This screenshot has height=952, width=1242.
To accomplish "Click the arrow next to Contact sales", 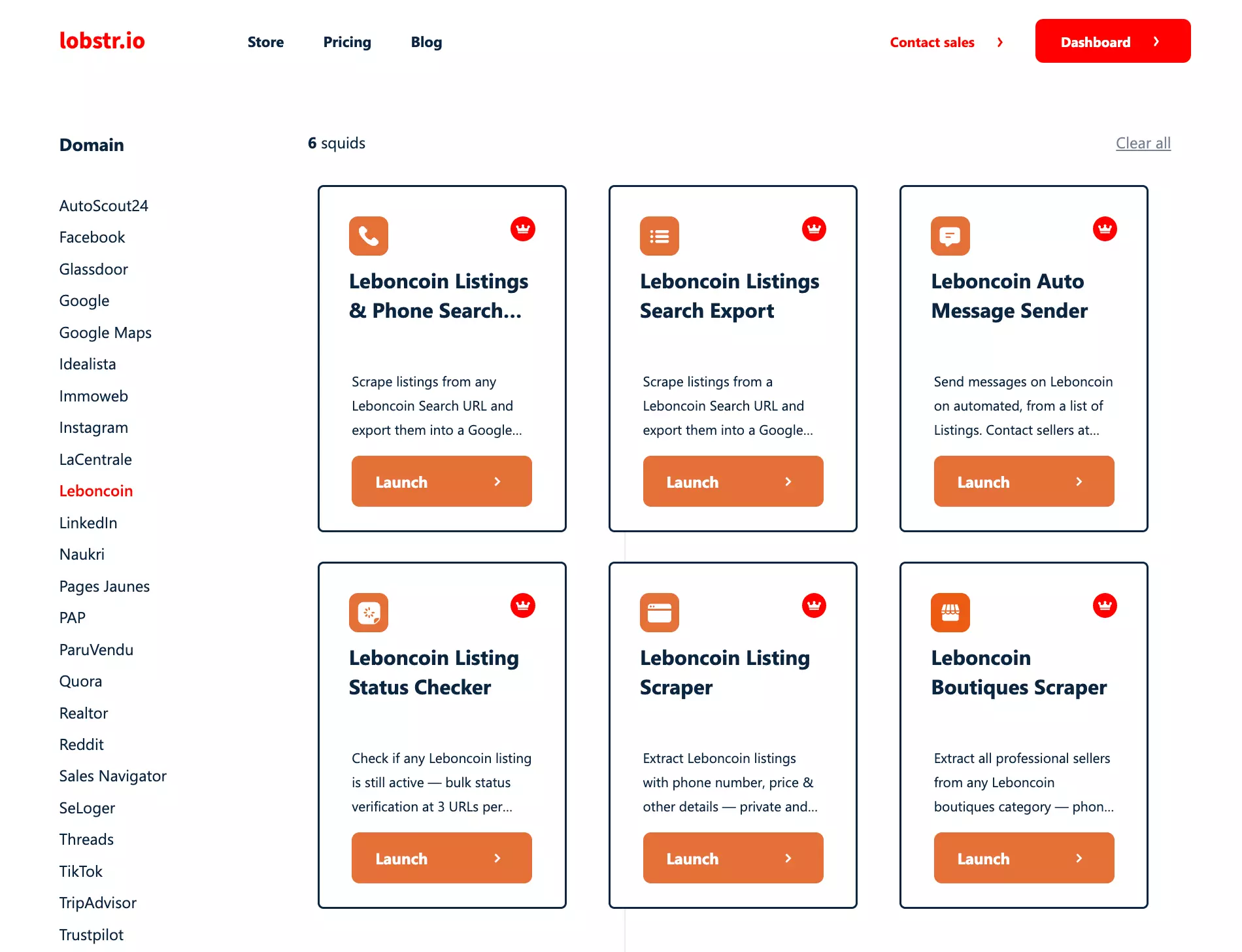I will pos(1000,42).
